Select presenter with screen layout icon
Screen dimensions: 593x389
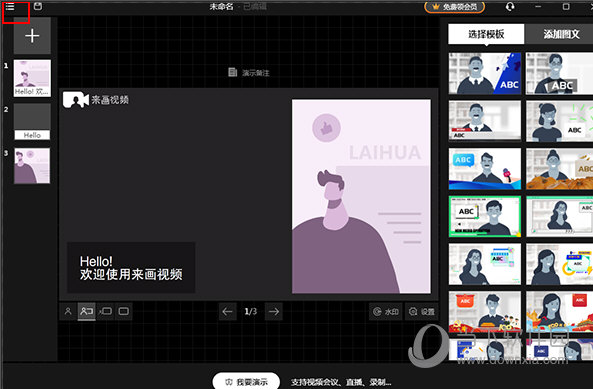[x=87, y=311]
